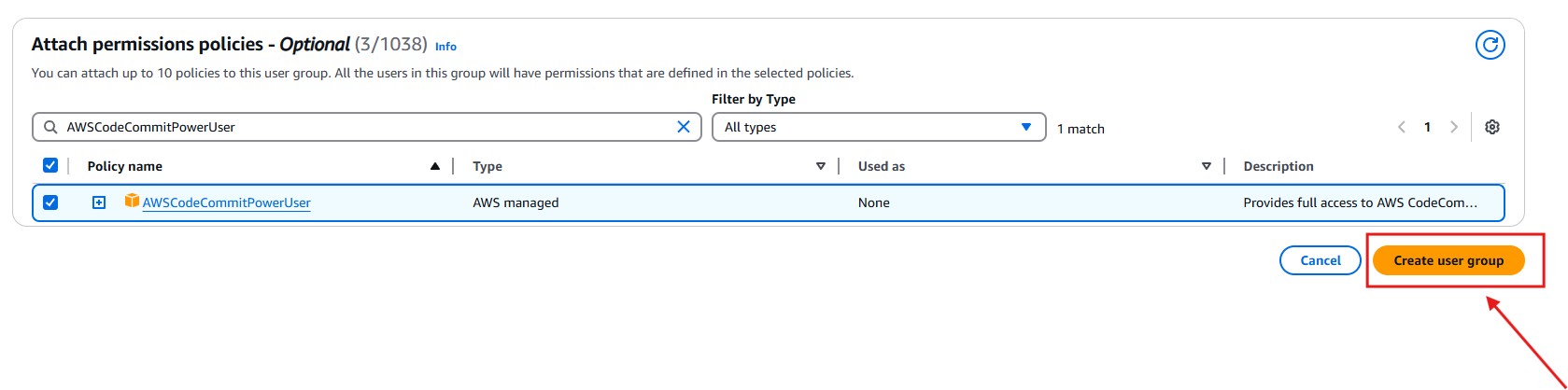Clear the policy search text
Image resolution: width=1568 pixels, height=390 pixels.
684,127
